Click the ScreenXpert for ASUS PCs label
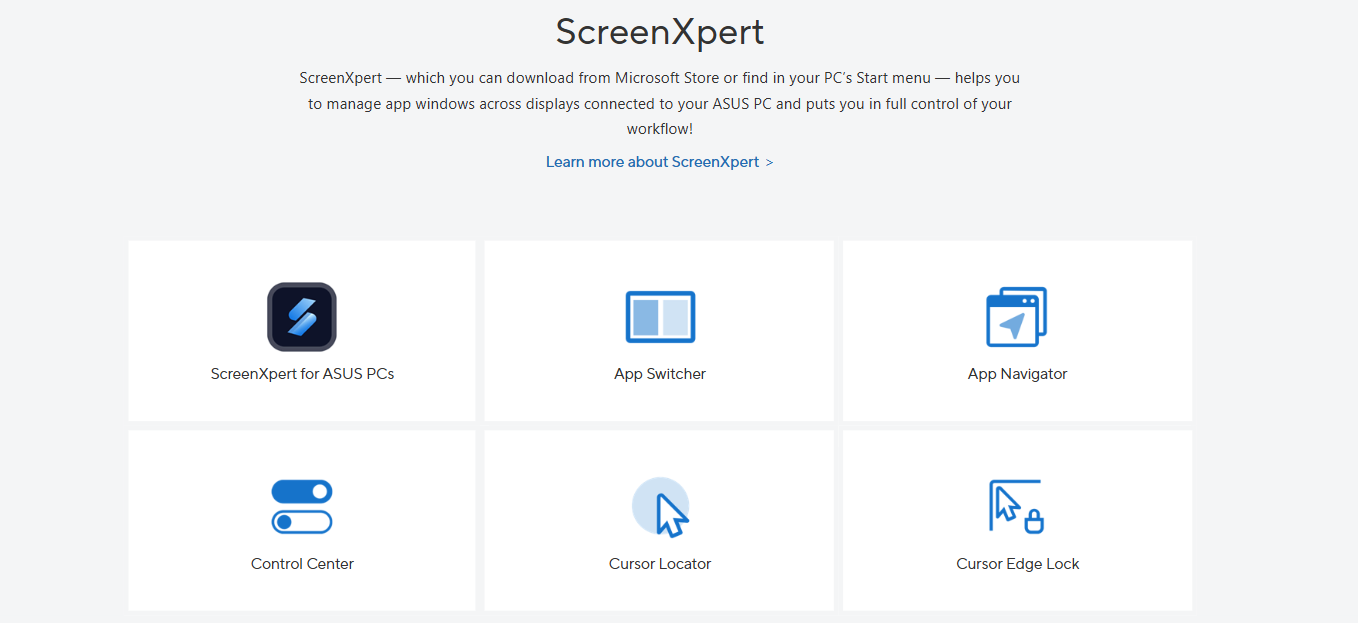Image resolution: width=1358 pixels, height=623 pixels. (x=302, y=374)
